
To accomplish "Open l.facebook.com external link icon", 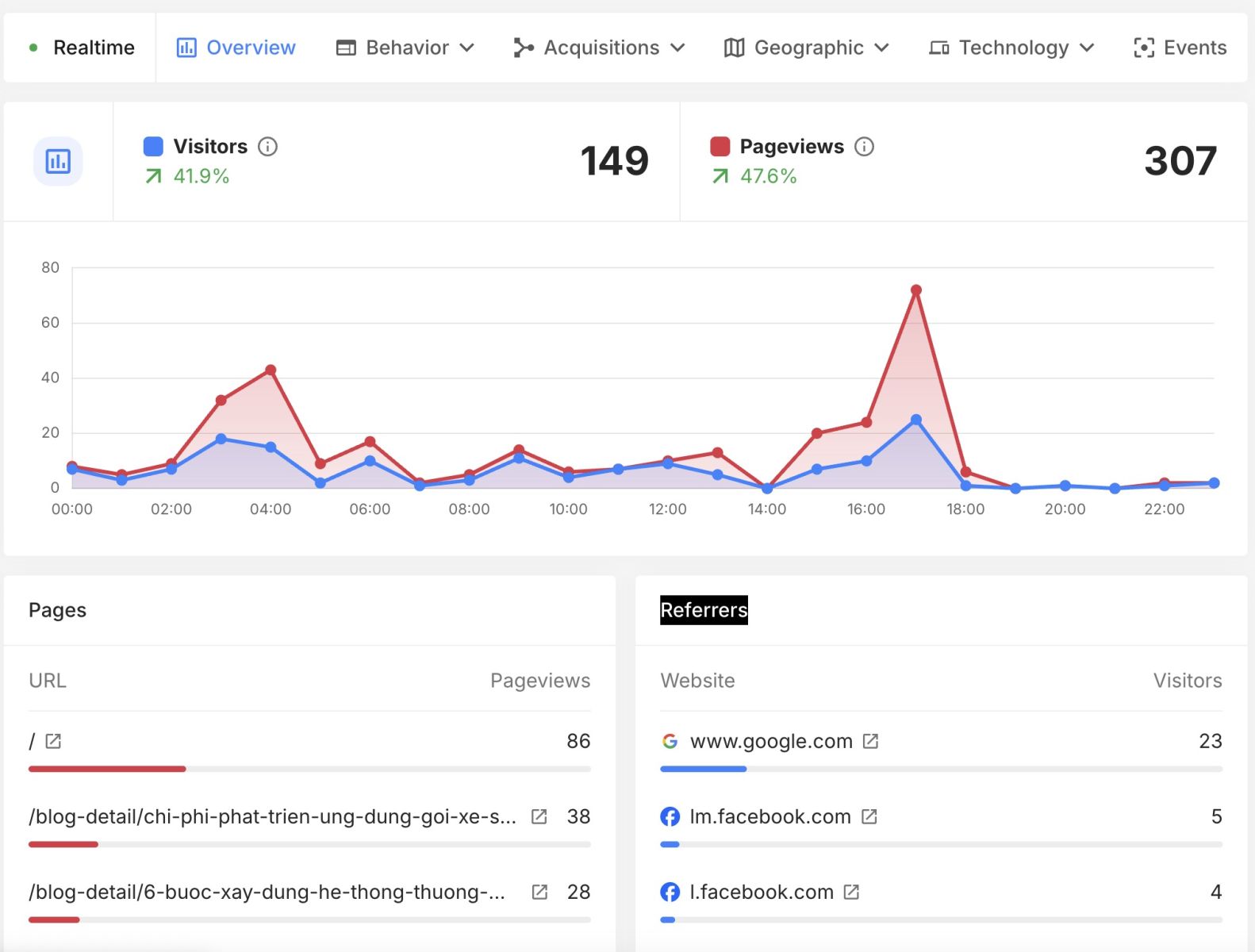I will (x=851, y=892).
